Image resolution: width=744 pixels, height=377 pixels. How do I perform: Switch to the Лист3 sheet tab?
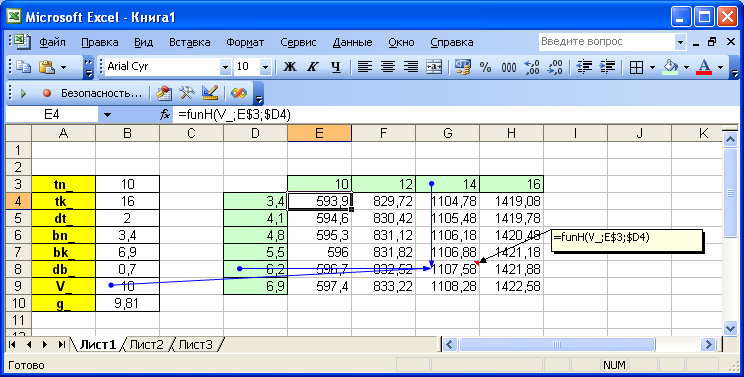tap(196, 344)
